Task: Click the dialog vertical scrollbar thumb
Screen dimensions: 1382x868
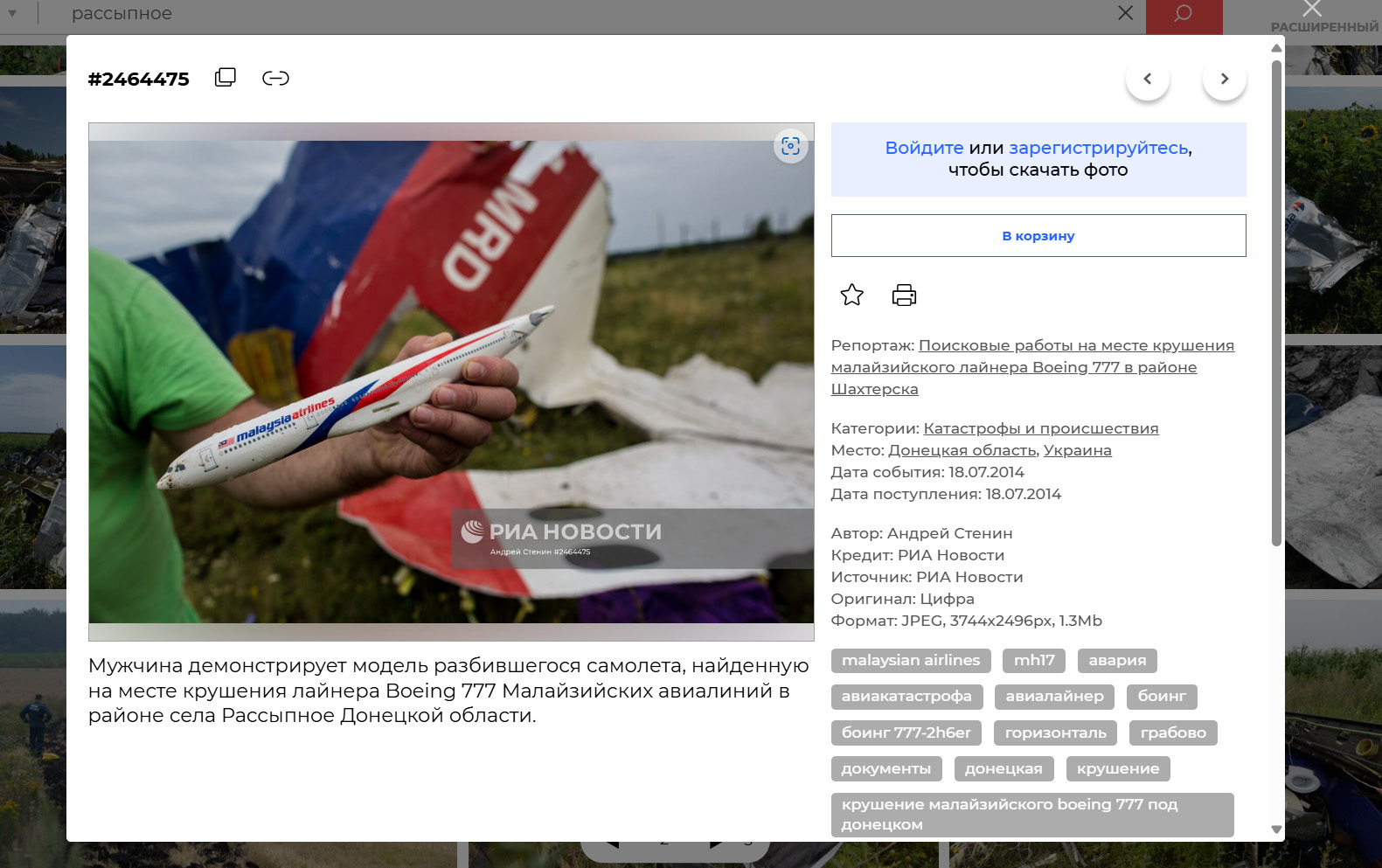Action: [x=1276, y=303]
